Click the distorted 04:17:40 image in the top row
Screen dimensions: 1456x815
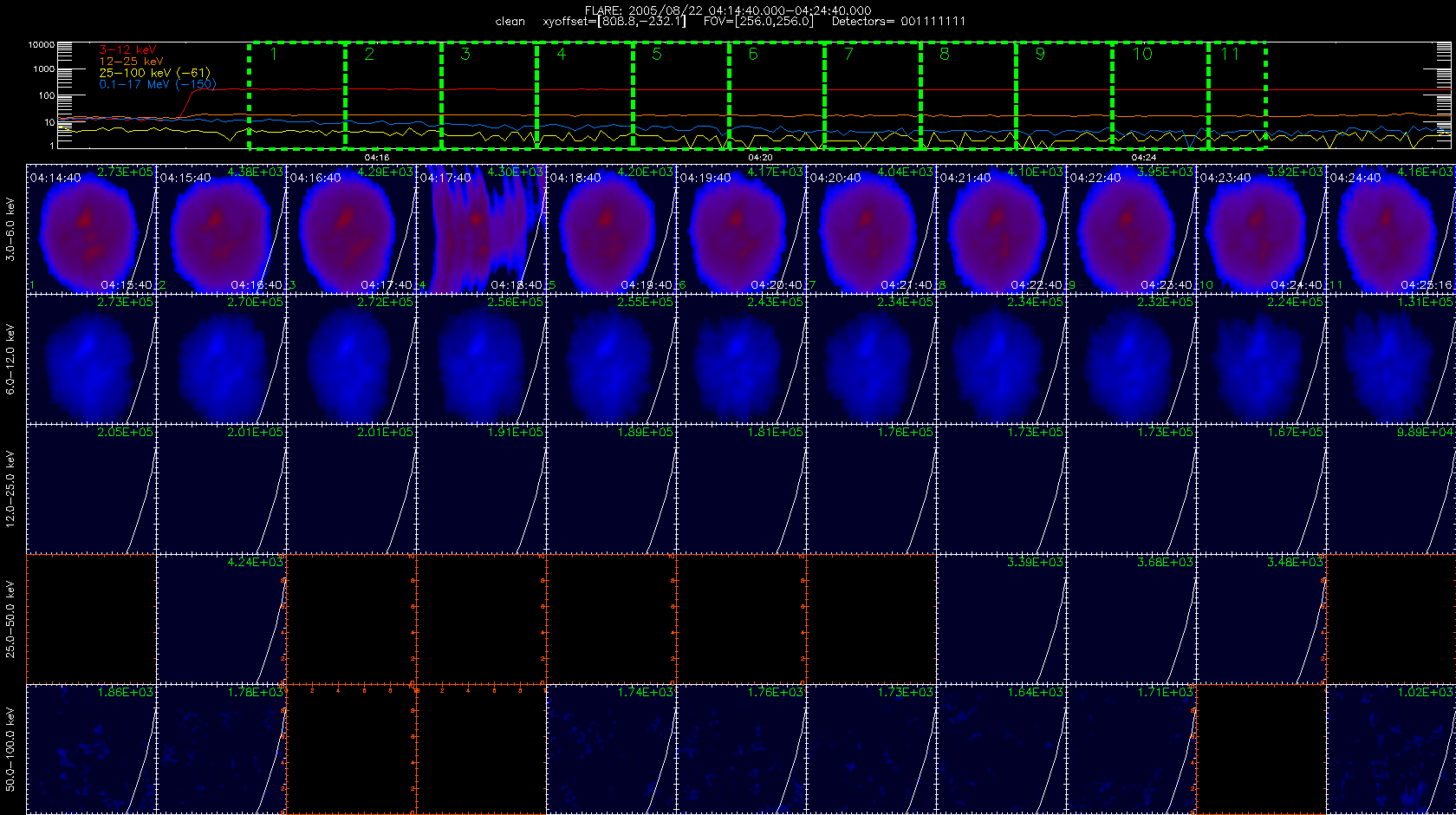tap(481, 229)
